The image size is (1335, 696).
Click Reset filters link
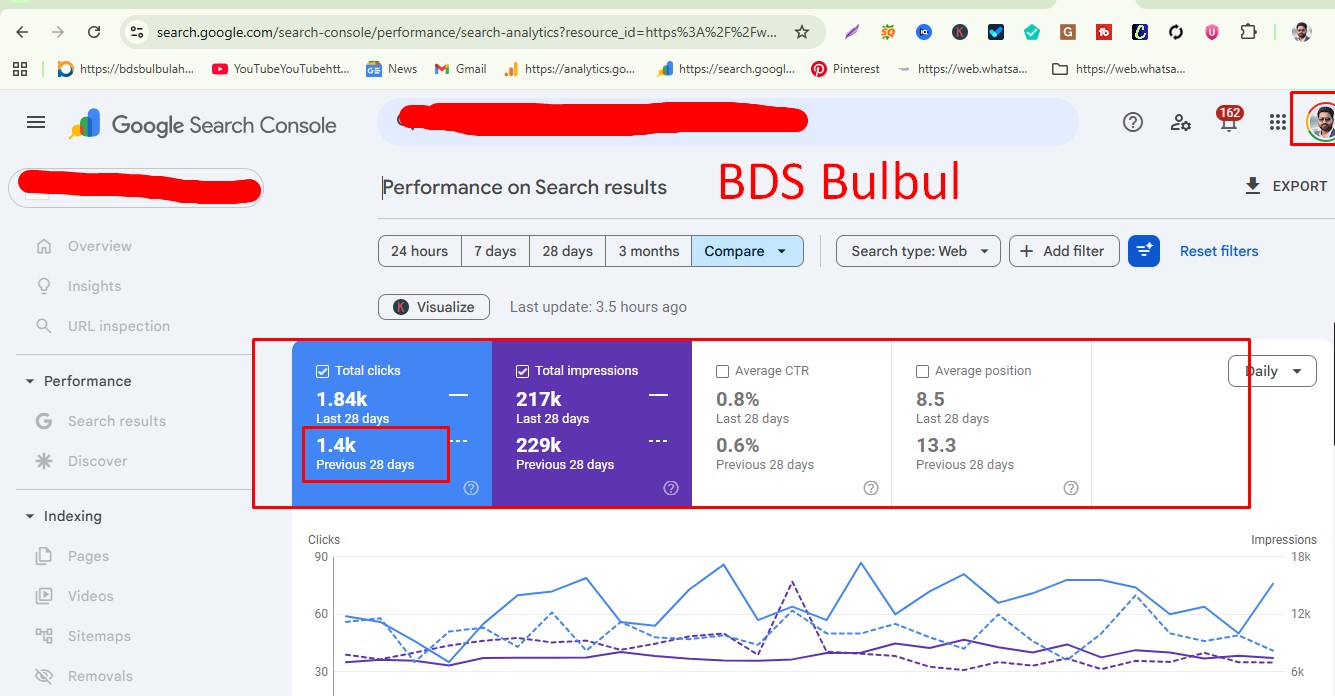tap(1219, 251)
